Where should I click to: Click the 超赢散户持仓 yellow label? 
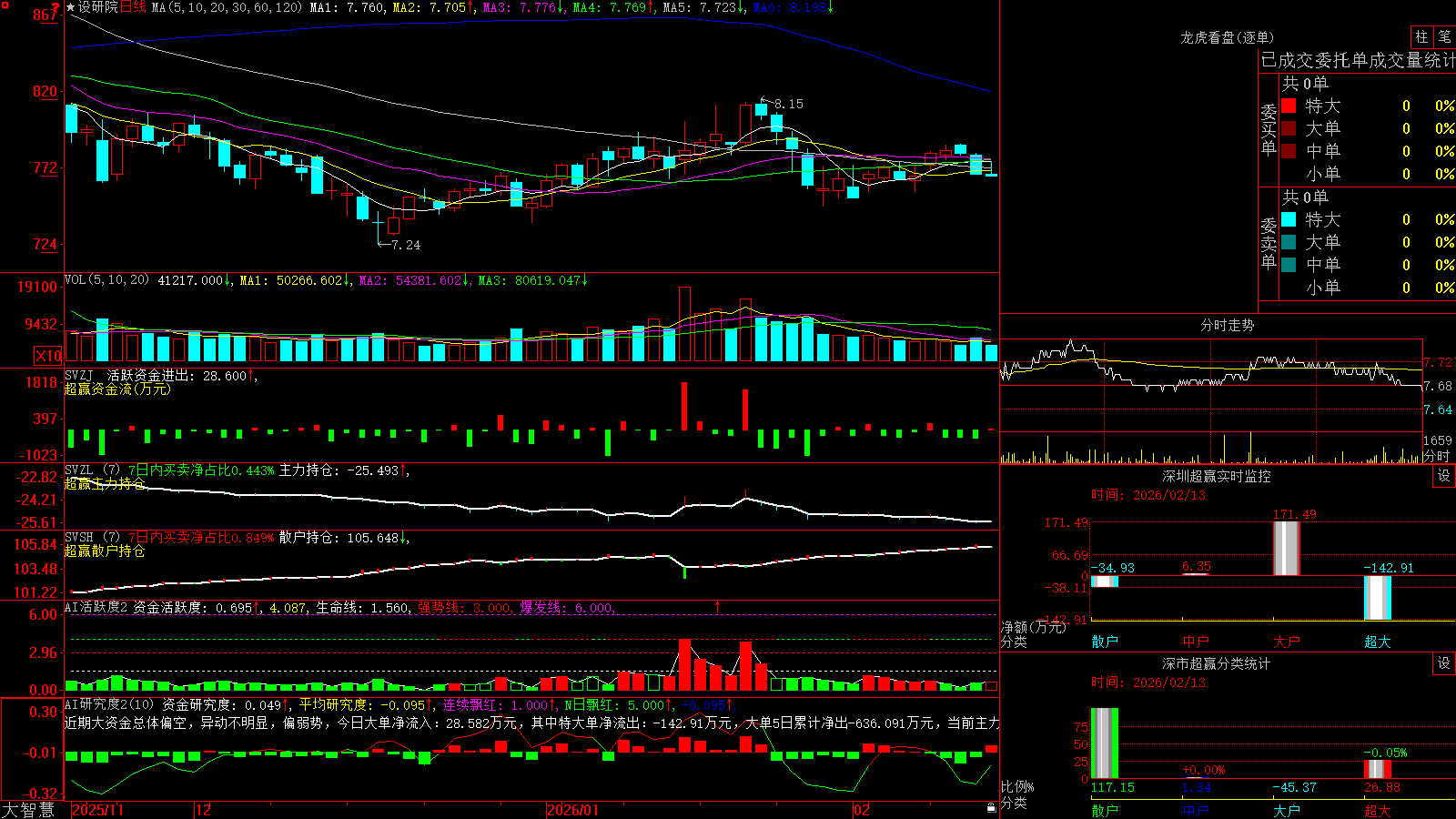point(105,551)
